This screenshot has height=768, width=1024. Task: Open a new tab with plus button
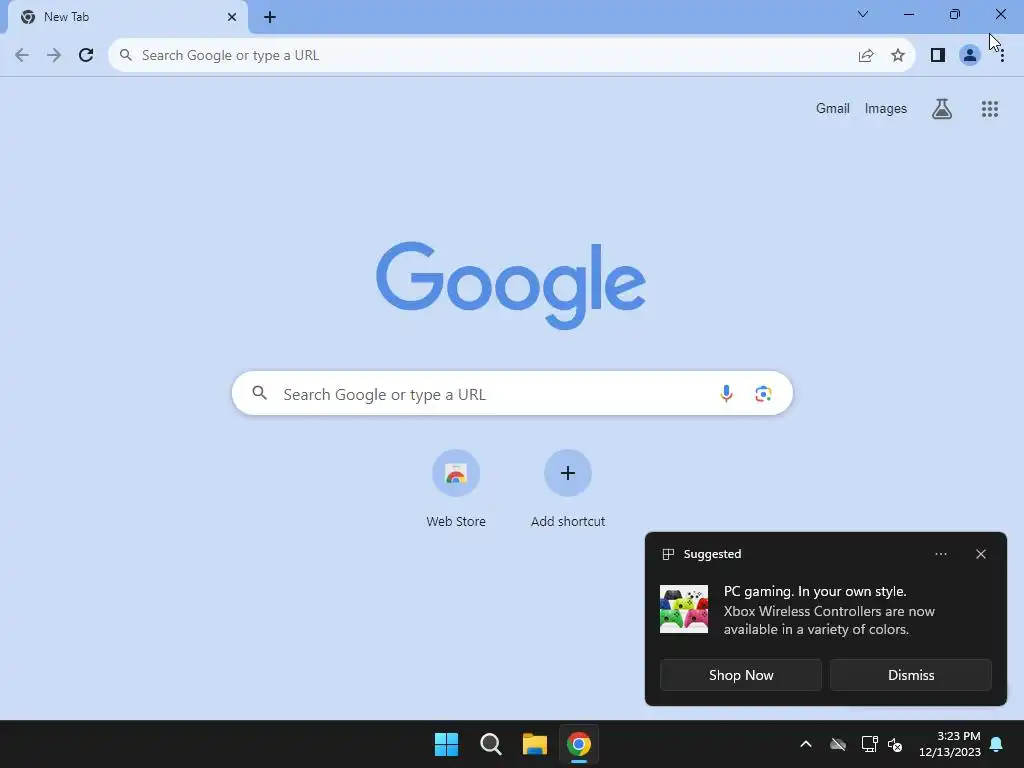tap(270, 17)
